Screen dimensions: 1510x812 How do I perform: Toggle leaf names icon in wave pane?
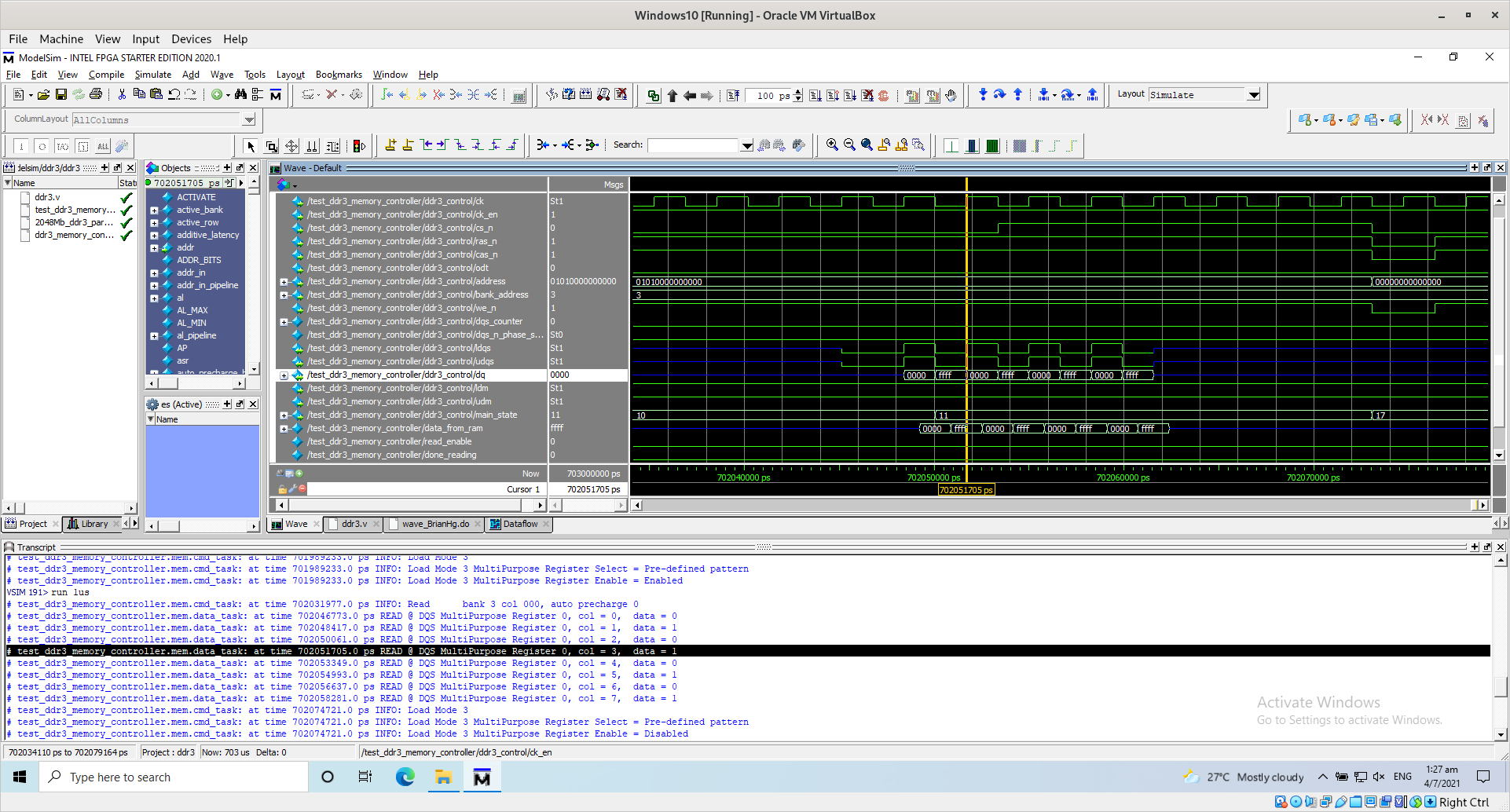click(279, 474)
